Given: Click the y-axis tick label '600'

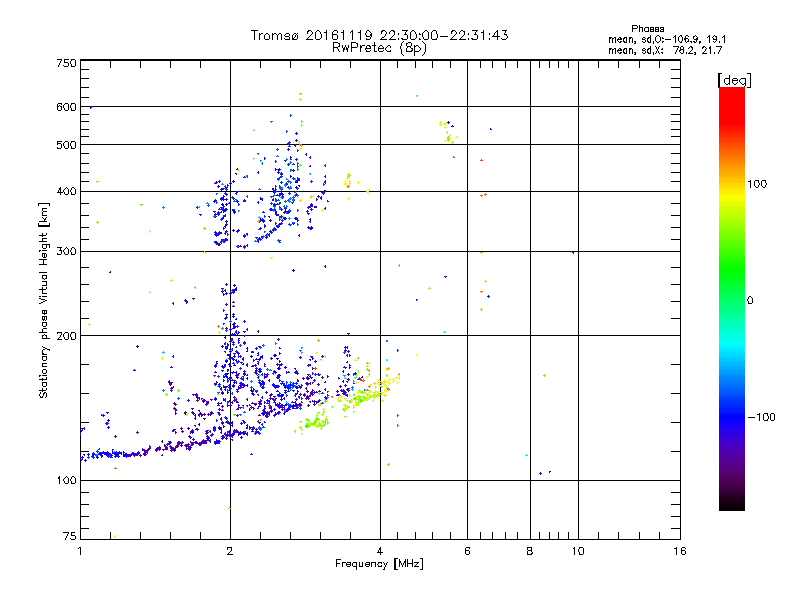Looking at the screenshot, I should (66, 107).
